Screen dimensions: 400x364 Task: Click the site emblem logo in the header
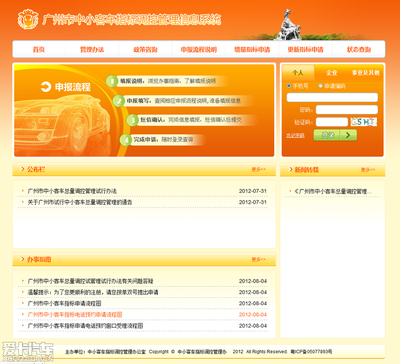click(28, 19)
